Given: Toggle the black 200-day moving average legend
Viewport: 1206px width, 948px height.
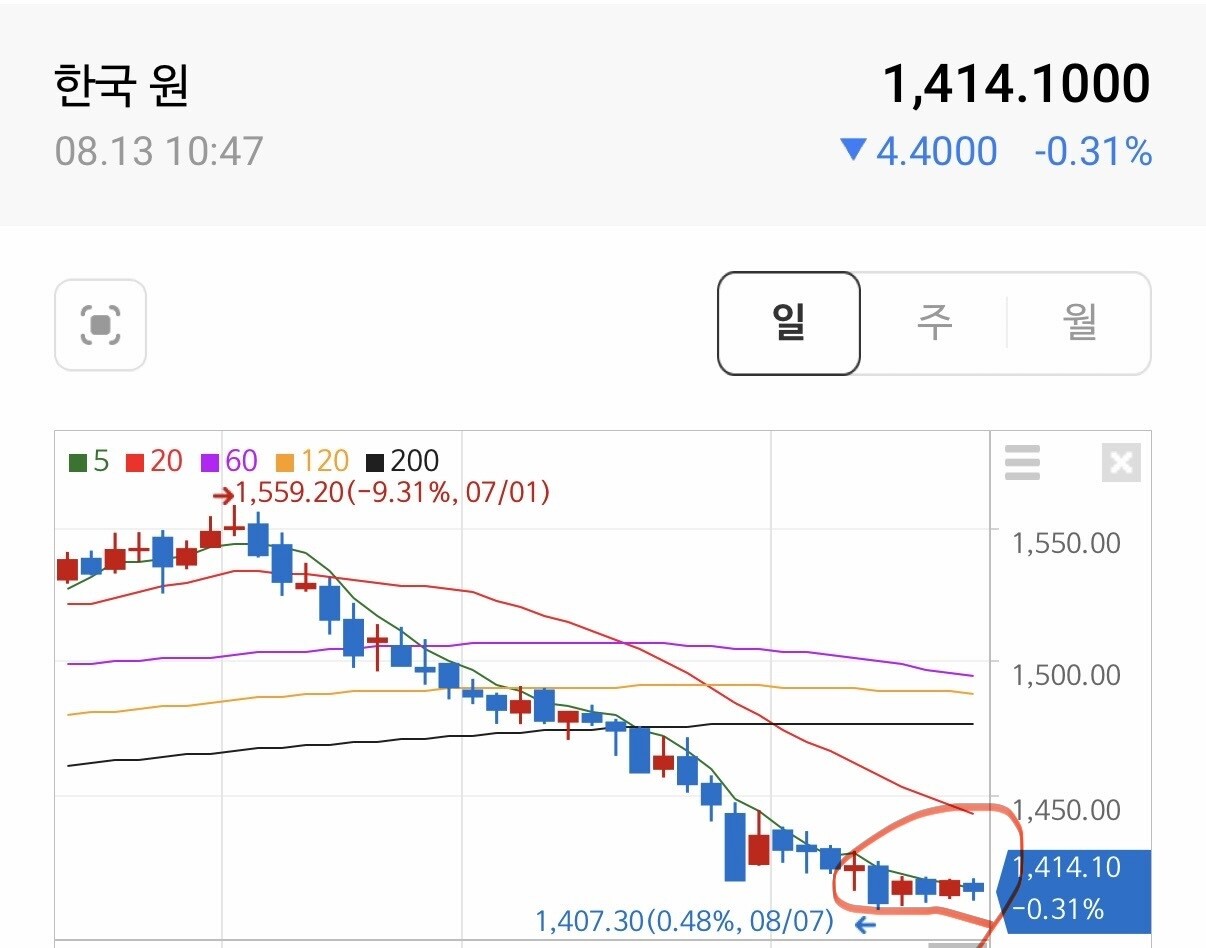Looking at the screenshot, I should [402, 461].
